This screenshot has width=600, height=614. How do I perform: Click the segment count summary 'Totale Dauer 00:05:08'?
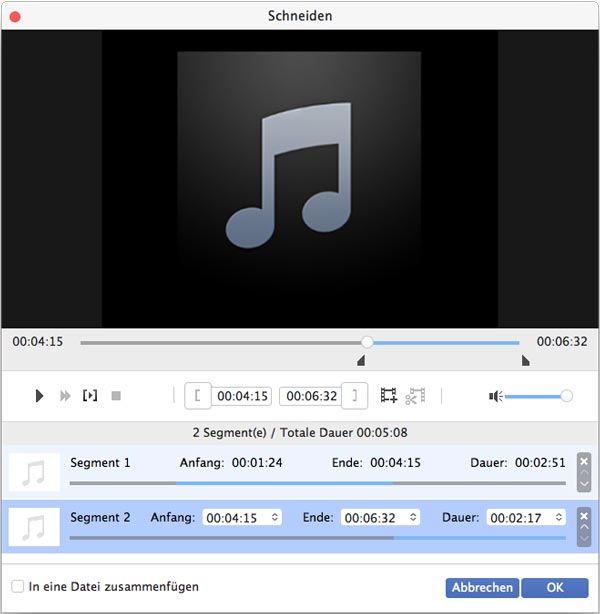tap(343, 433)
